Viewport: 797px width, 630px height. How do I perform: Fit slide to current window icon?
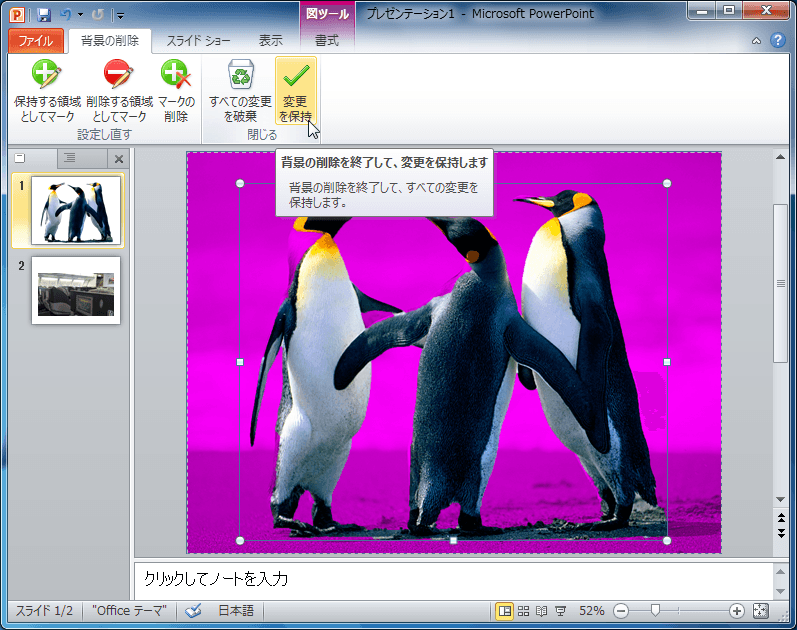(x=761, y=611)
